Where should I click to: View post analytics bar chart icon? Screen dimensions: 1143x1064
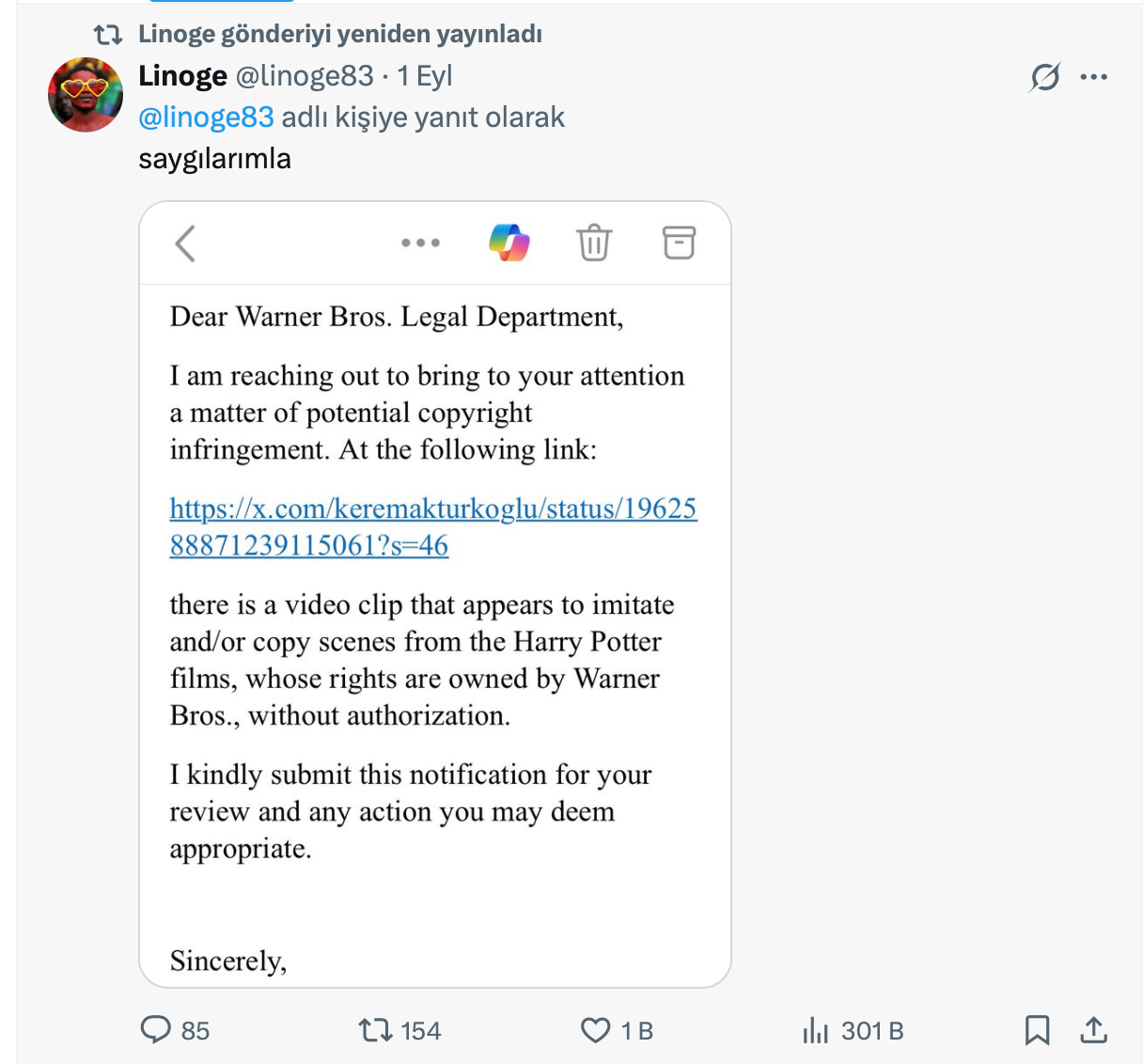815,1031
